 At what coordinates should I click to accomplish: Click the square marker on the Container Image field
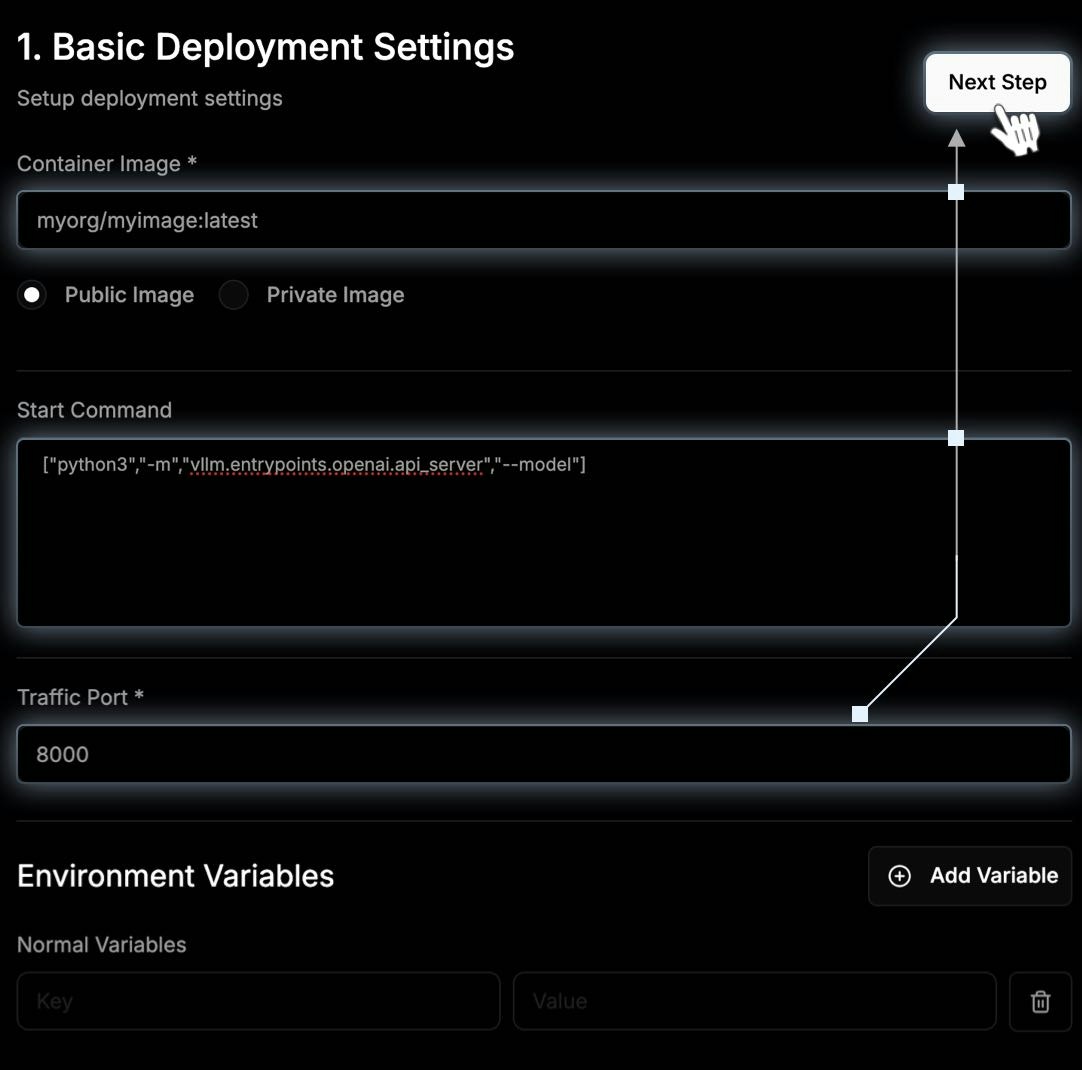tap(956, 192)
